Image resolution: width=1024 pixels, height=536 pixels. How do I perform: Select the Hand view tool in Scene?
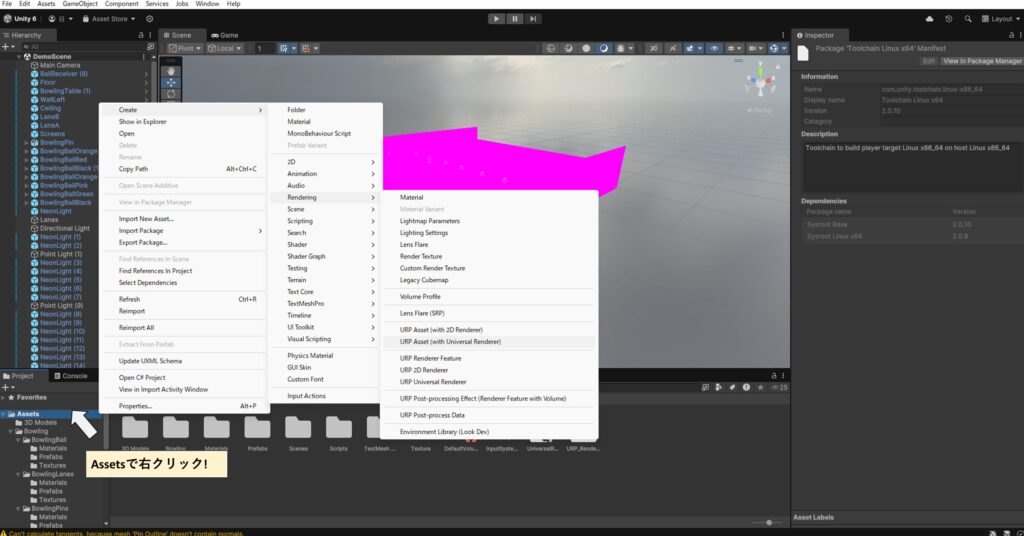[170, 71]
